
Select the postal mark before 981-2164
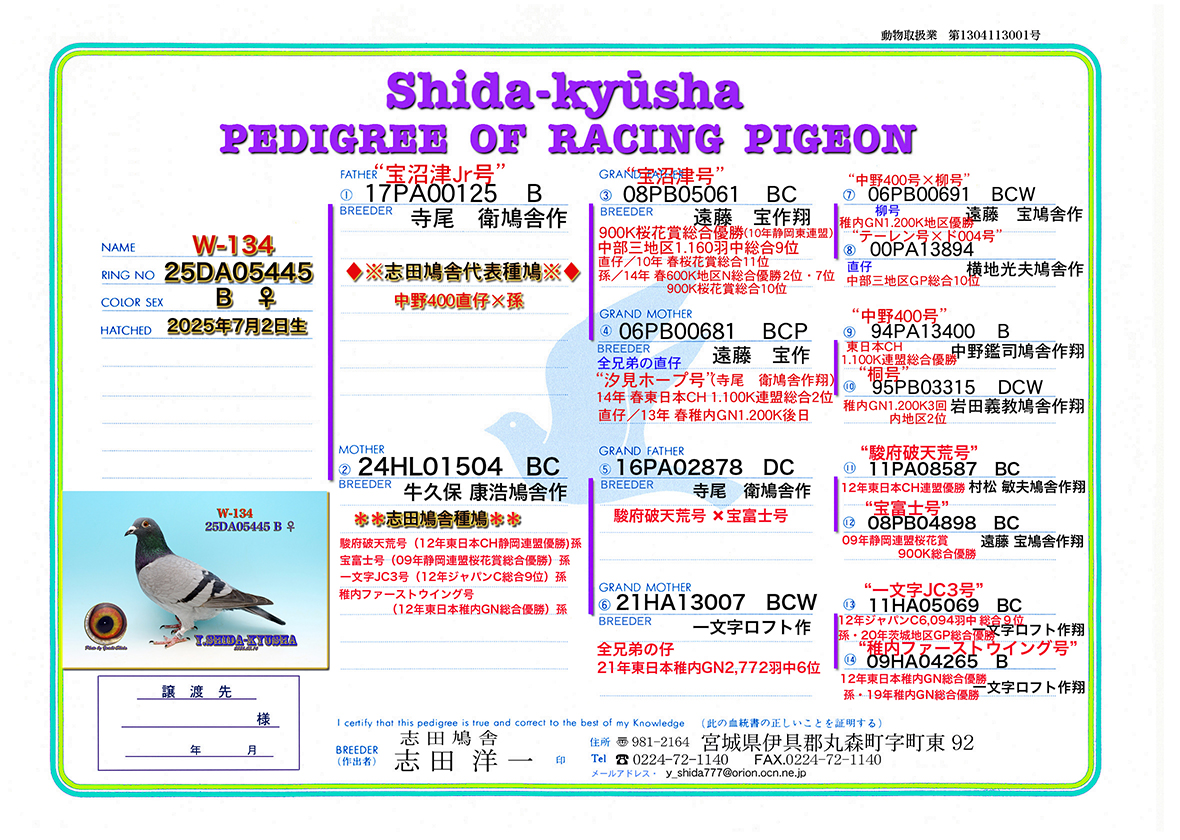coord(622,742)
